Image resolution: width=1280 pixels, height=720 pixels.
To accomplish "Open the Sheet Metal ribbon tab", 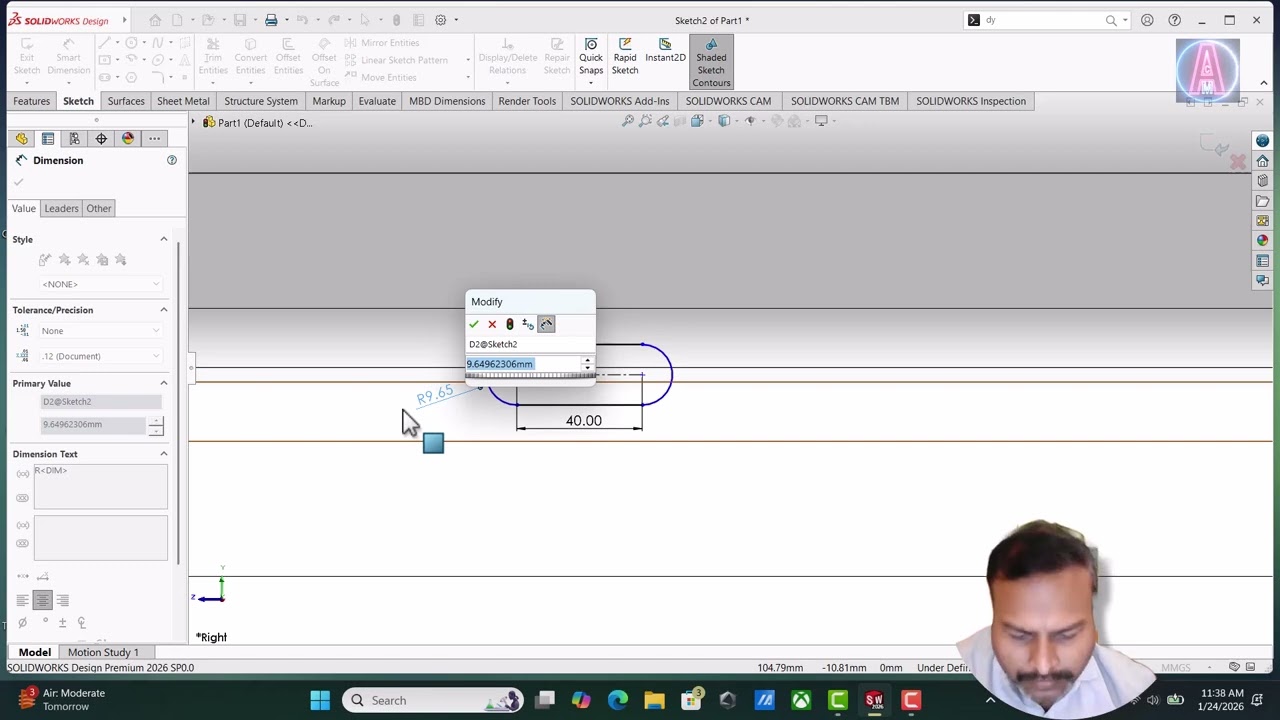I will (183, 101).
